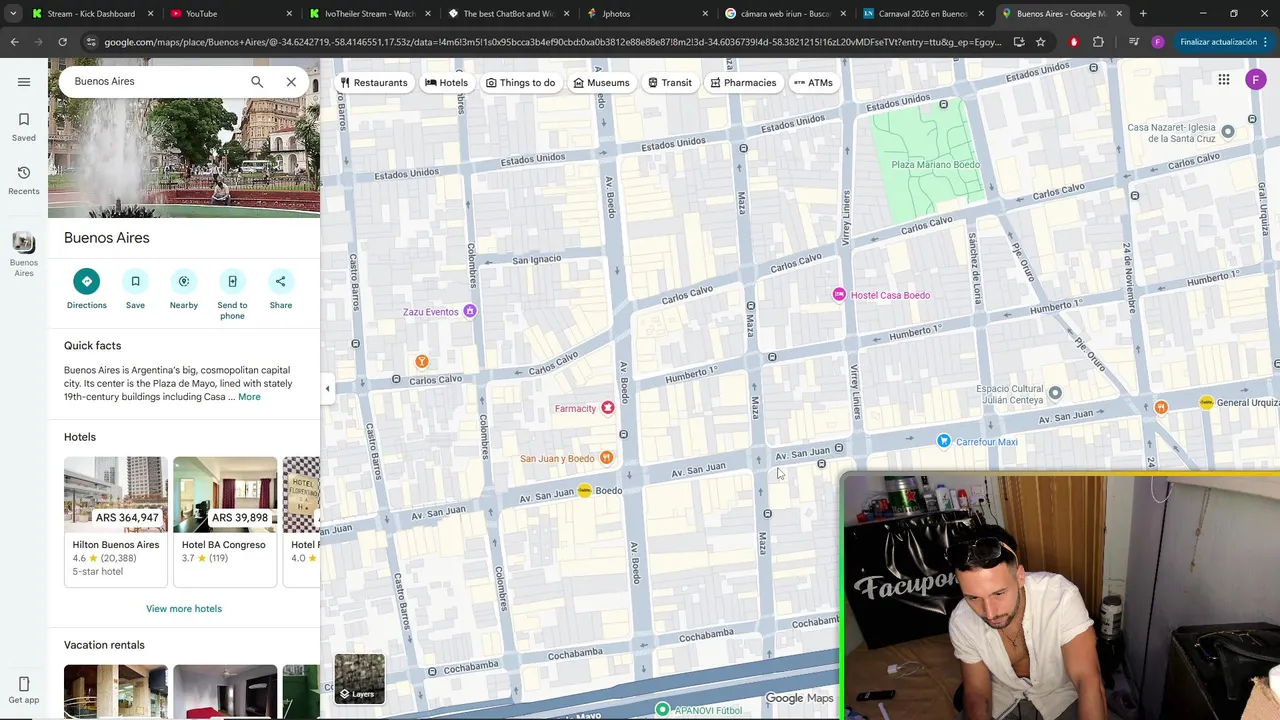The image size is (1280, 720).
Task: Save Buenos Aires to a list
Action: (x=135, y=289)
